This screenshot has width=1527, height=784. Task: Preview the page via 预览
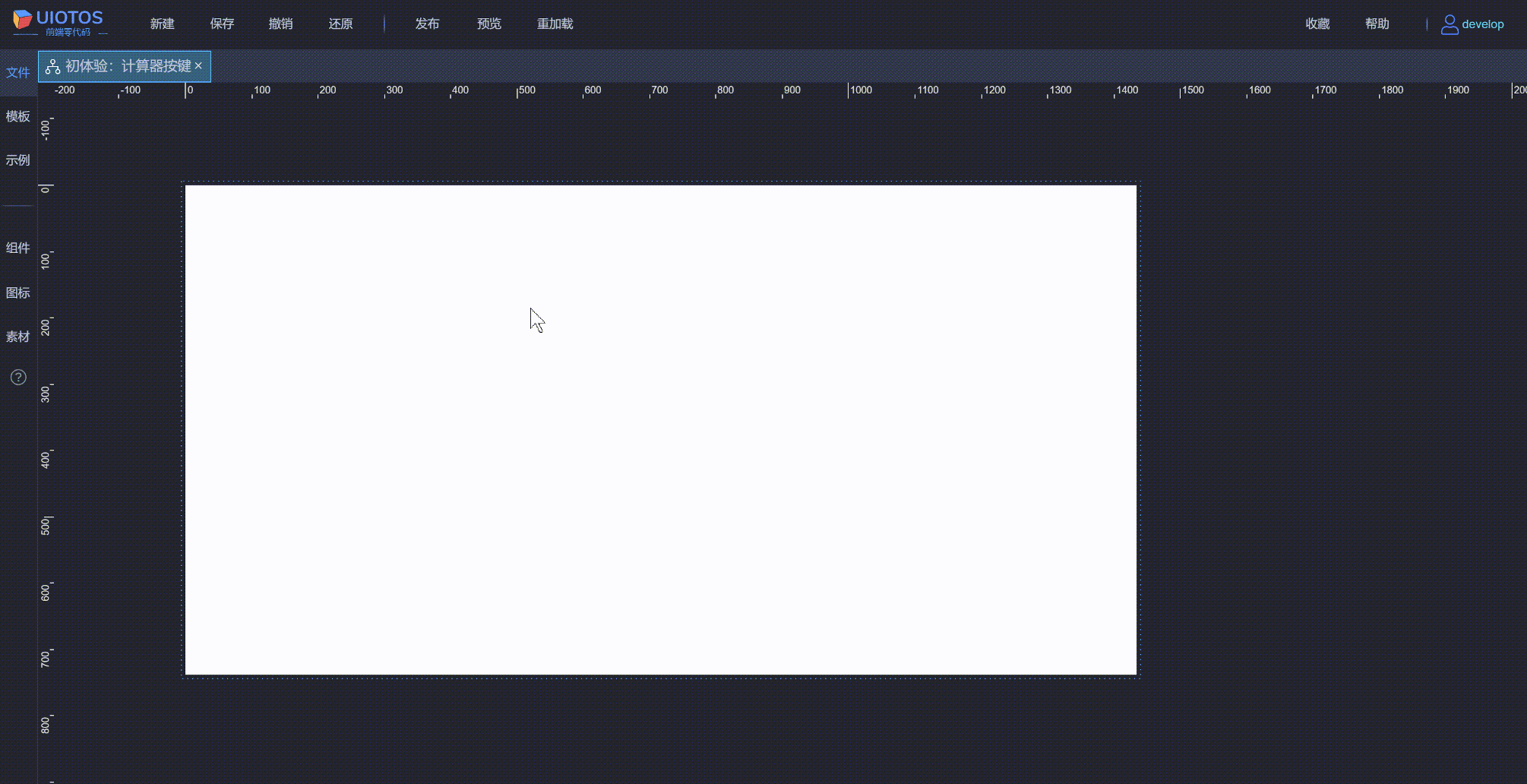[x=489, y=24]
